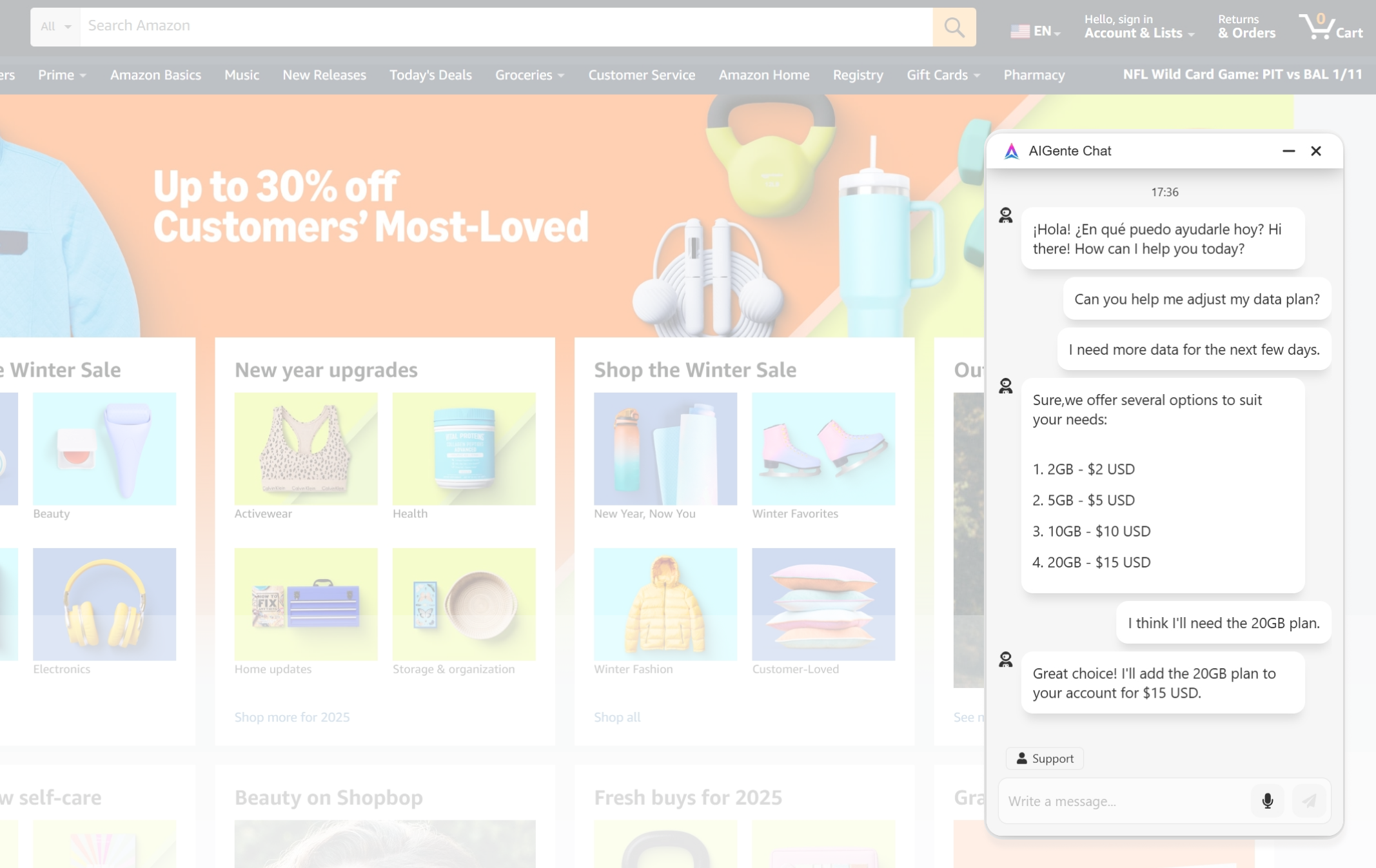Click the AIGente Chat logo icon
1376x868 pixels.
click(1012, 151)
